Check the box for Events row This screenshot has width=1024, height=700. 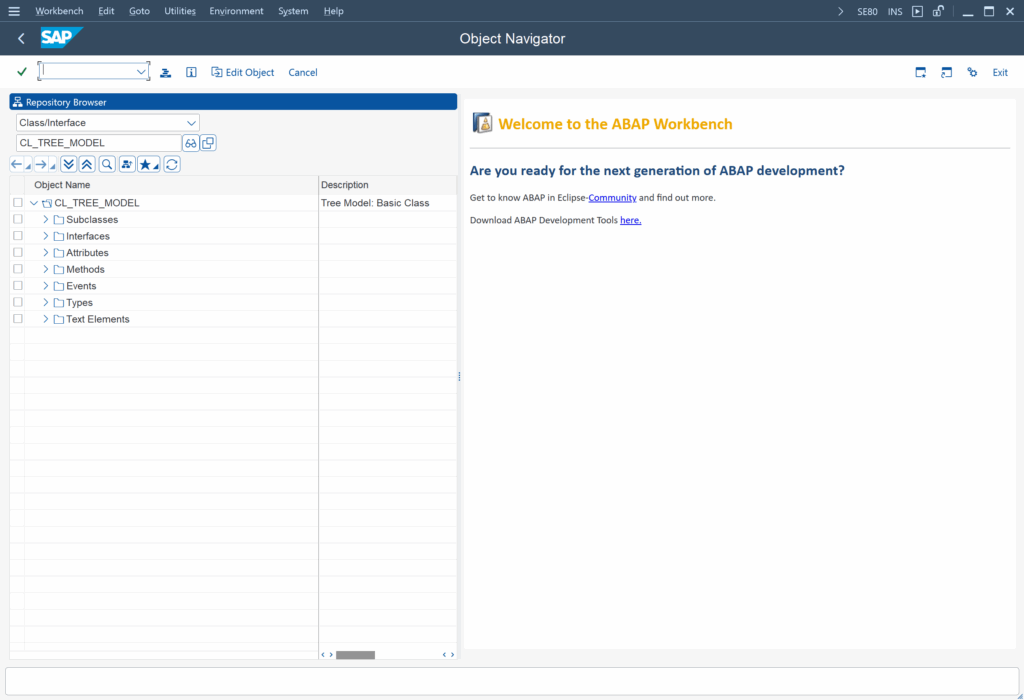(18, 285)
